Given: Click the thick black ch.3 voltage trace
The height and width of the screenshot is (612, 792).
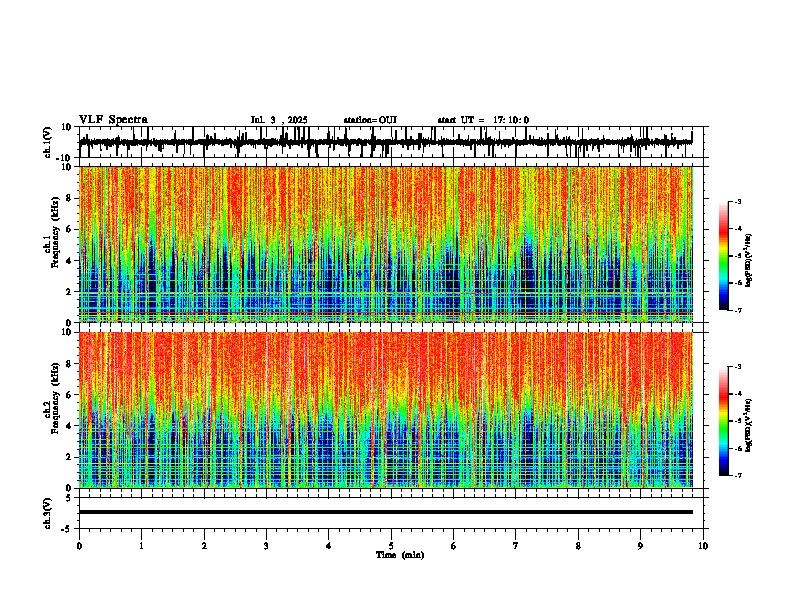Looking at the screenshot, I should (386, 512).
